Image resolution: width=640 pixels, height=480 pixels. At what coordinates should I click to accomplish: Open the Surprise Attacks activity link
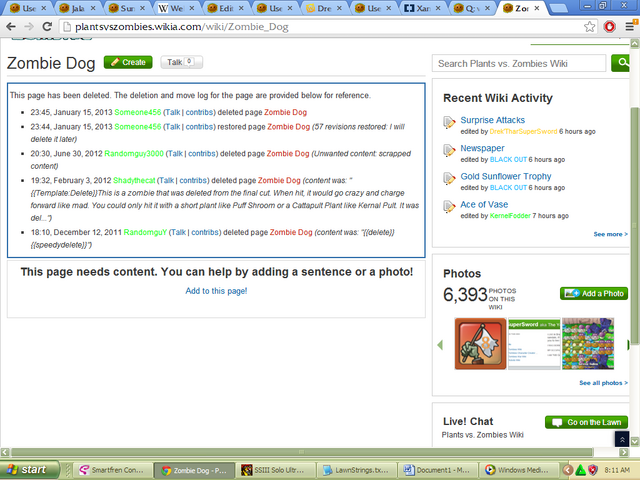493,120
